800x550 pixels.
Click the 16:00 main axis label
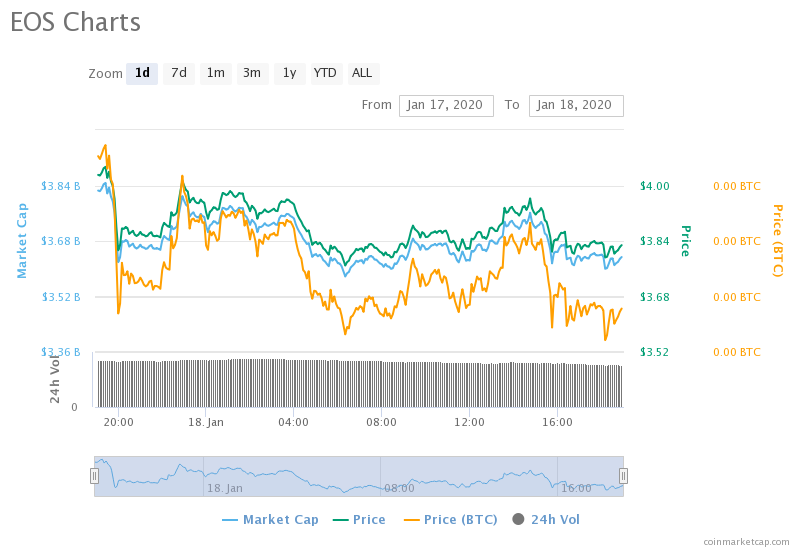[x=557, y=422]
